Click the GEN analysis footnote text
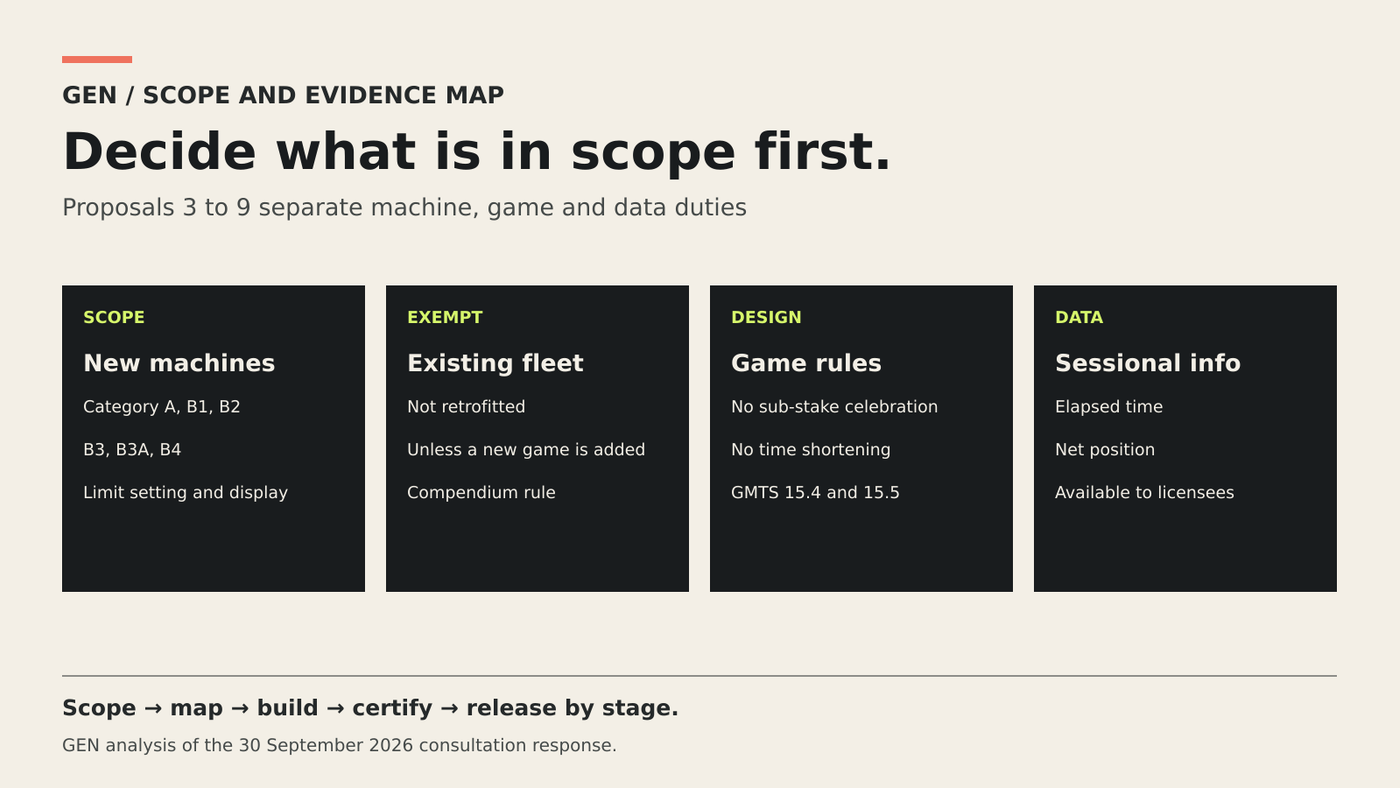Screen dimensions: 1400x788 [339, 746]
